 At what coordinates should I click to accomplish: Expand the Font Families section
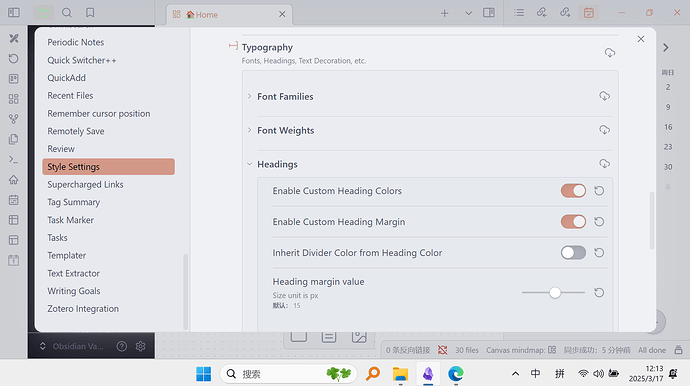(250, 96)
